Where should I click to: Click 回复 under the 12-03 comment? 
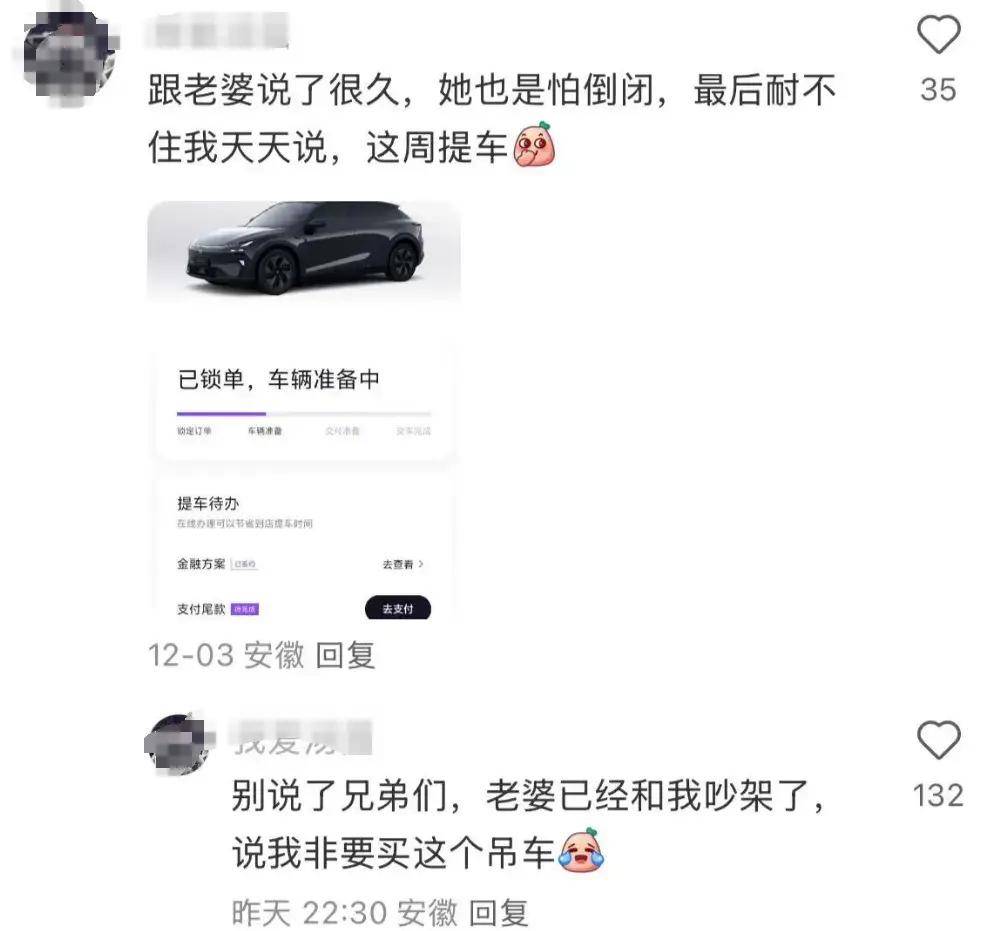click(345, 655)
